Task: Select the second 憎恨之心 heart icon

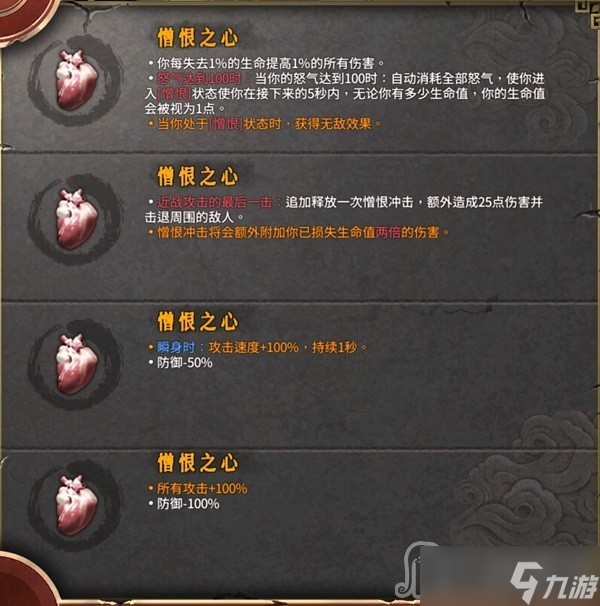Action: [x=76, y=219]
